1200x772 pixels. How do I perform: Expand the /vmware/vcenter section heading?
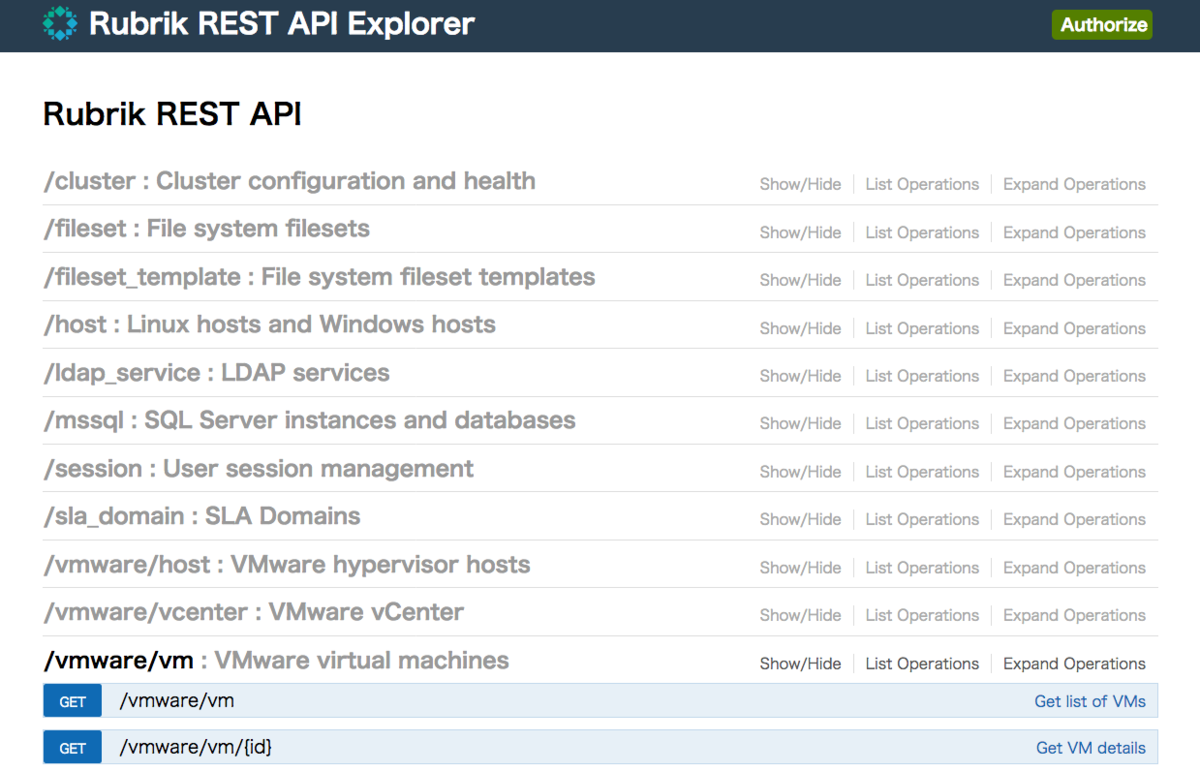[x=254, y=612]
